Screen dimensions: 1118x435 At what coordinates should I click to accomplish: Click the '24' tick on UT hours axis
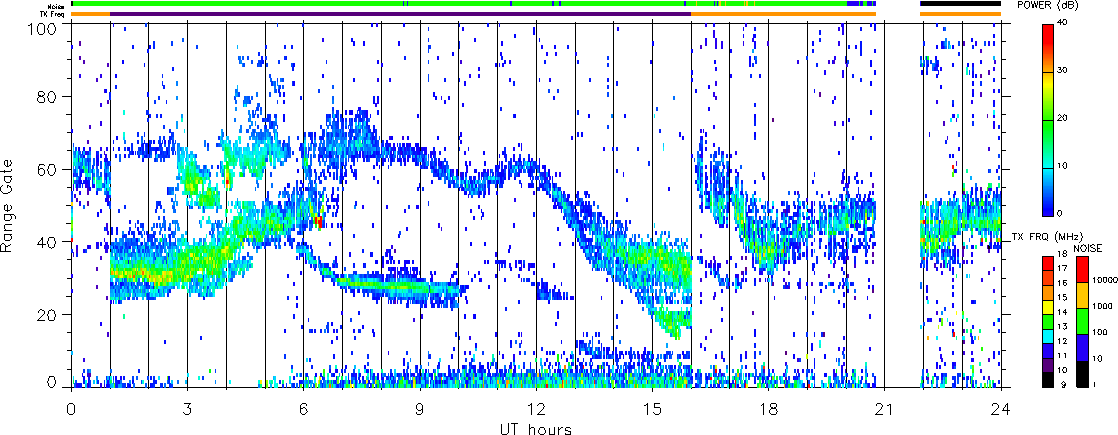coord(1001,409)
